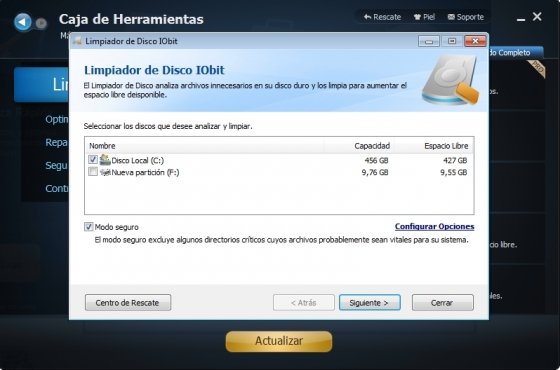Image resolution: width=560 pixels, height=370 pixels.
Task: Click the 456 GB capacity value
Action: [376, 160]
